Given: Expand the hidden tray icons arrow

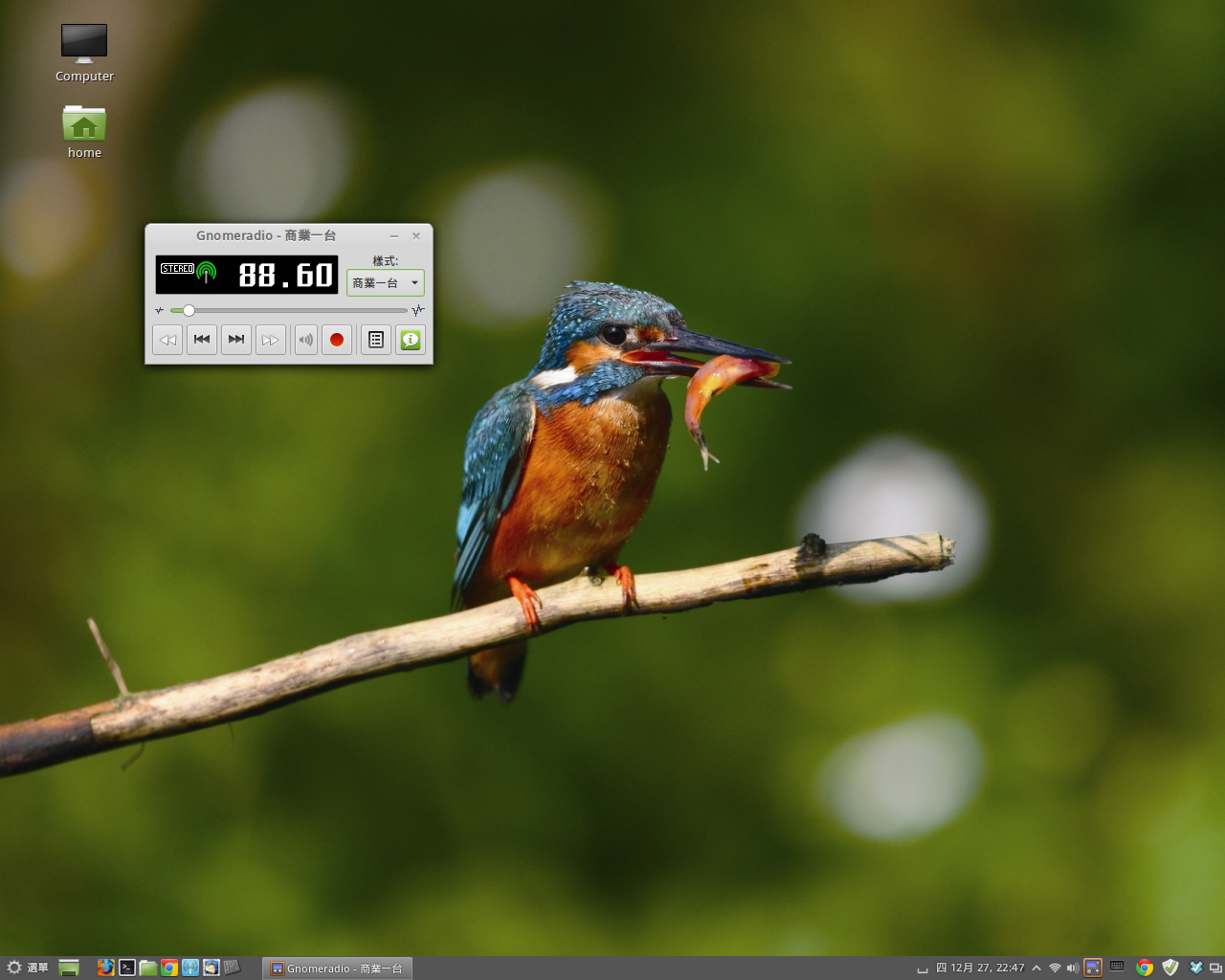Looking at the screenshot, I should [x=1036, y=968].
